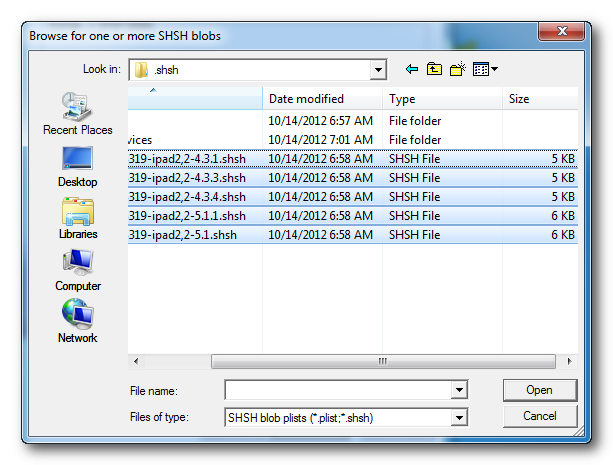Open Computer in the places bar
Screen dimensions: 613x465
[77, 269]
